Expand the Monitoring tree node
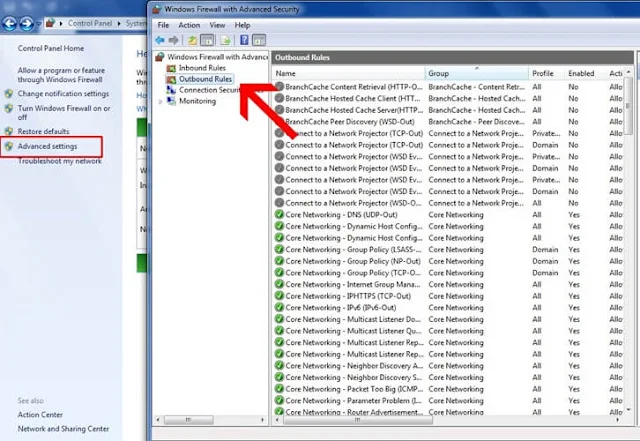640x441 pixels. (x=160, y=102)
